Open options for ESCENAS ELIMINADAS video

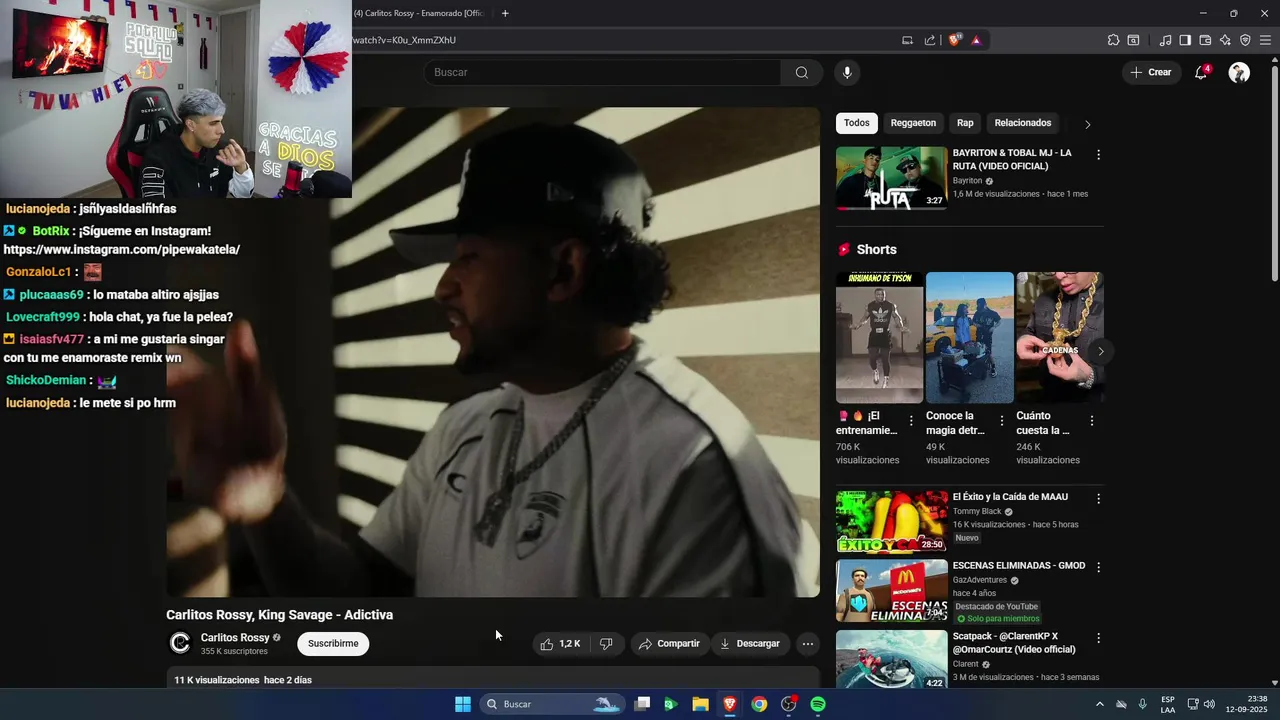click(x=1098, y=567)
